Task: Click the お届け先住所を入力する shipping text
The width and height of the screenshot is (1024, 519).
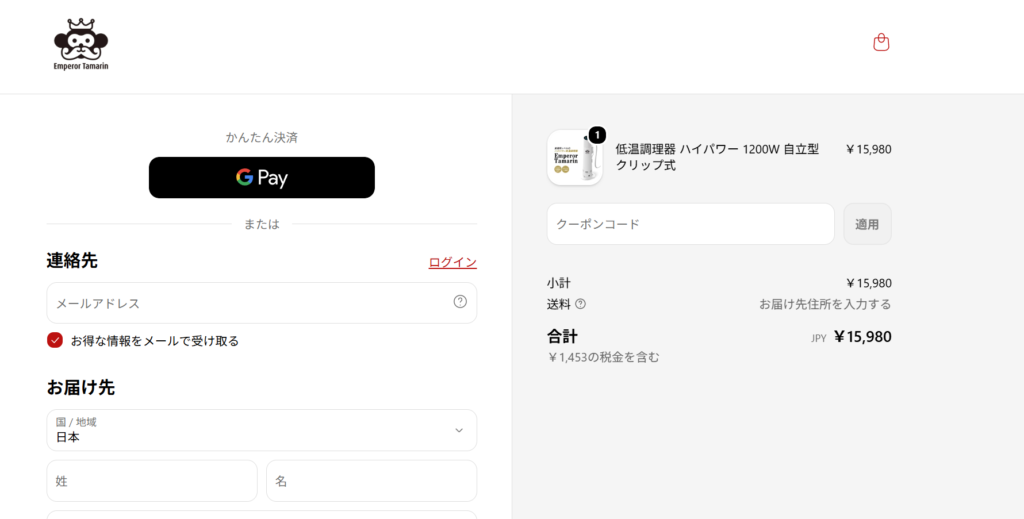Action: [825, 304]
